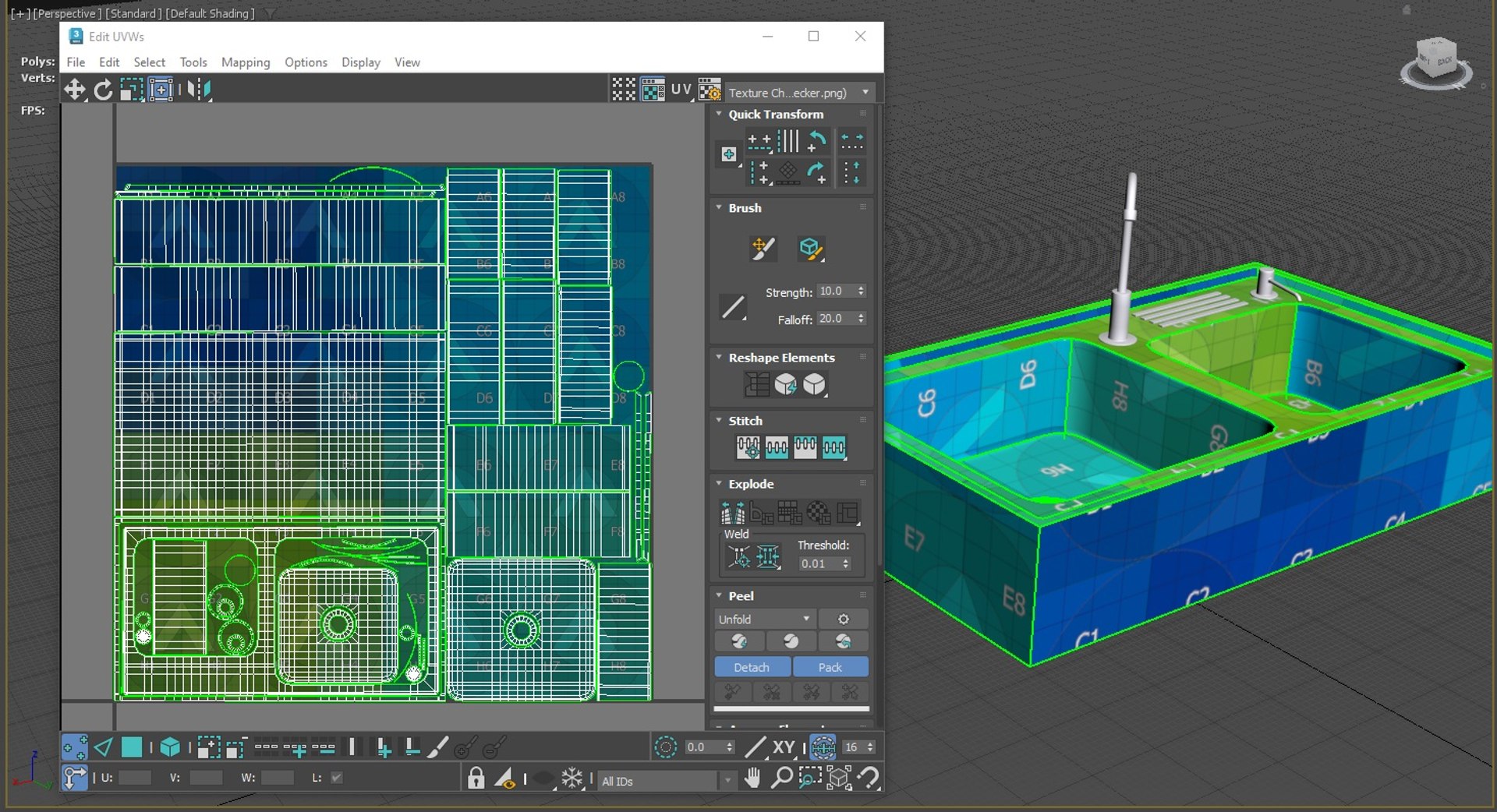This screenshot has height=812, width=1497.
Task: Click the Space Vertically icon
Action: click(851, 171)
